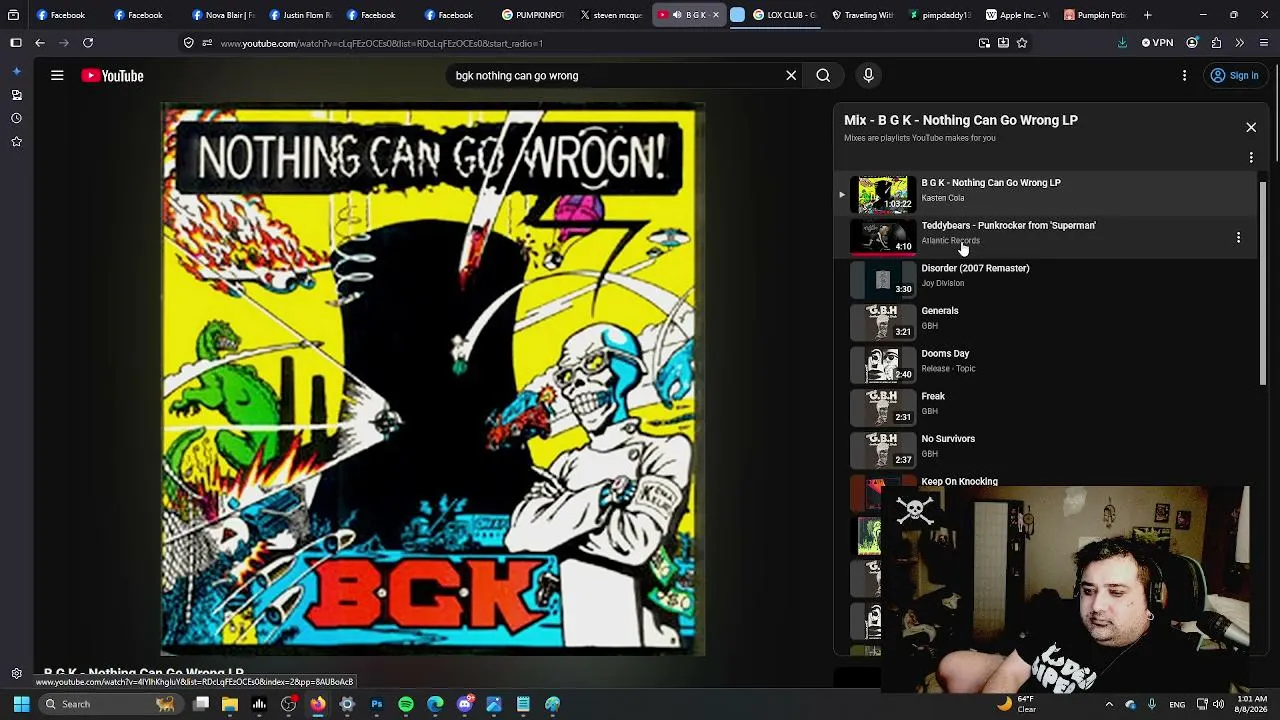The width and height of the screenshot is (1280, 720).
Task: Open the YouTube guide hamburger menu
Action: pyautogui.click(x=57, y=76)
